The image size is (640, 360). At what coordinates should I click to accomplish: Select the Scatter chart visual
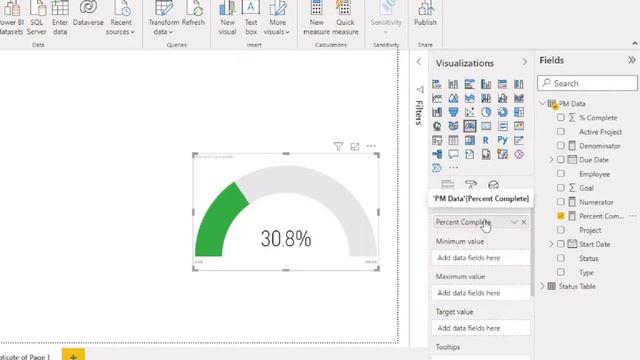[x=470, y=112]
